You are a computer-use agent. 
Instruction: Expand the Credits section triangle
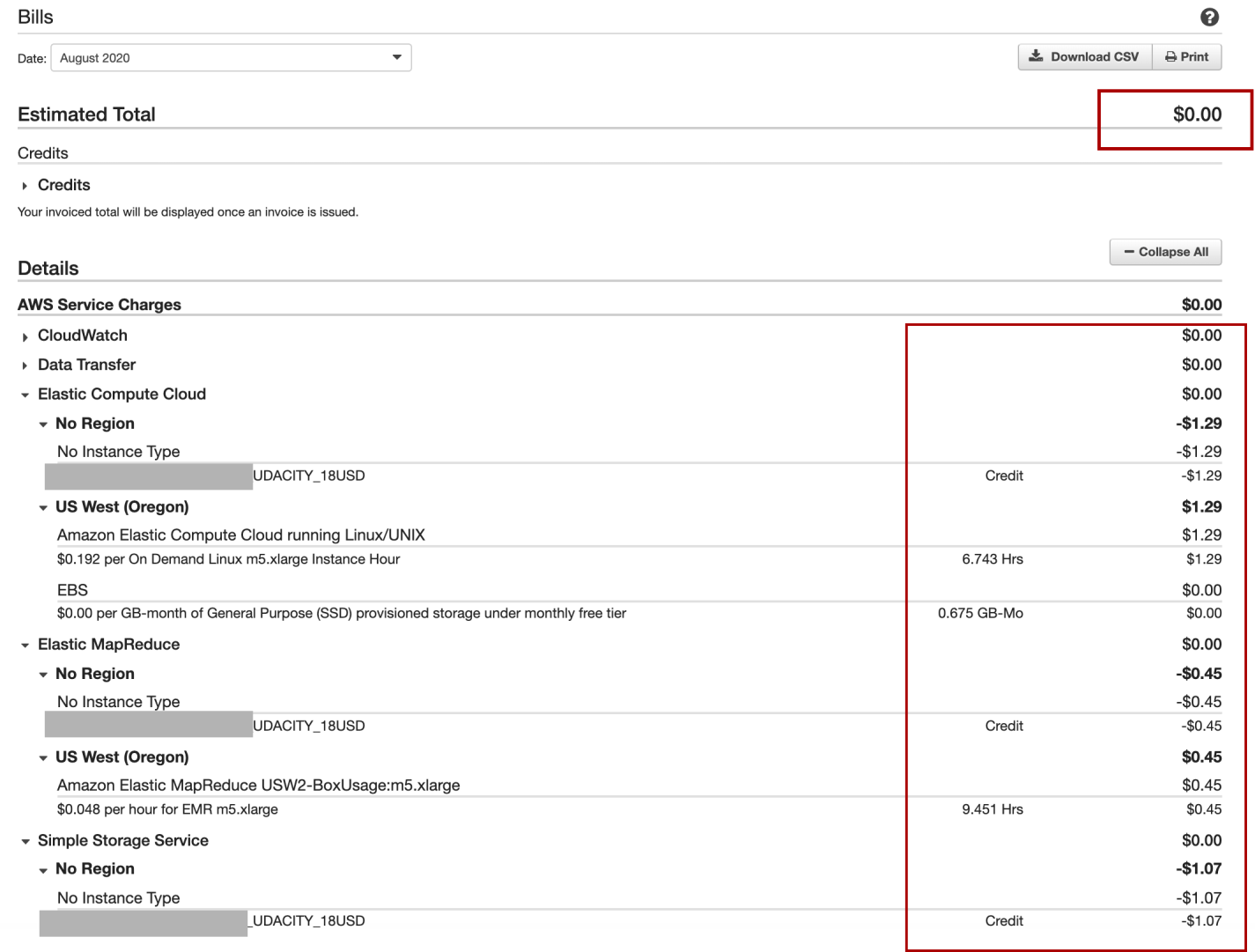[x=25, y=186]
